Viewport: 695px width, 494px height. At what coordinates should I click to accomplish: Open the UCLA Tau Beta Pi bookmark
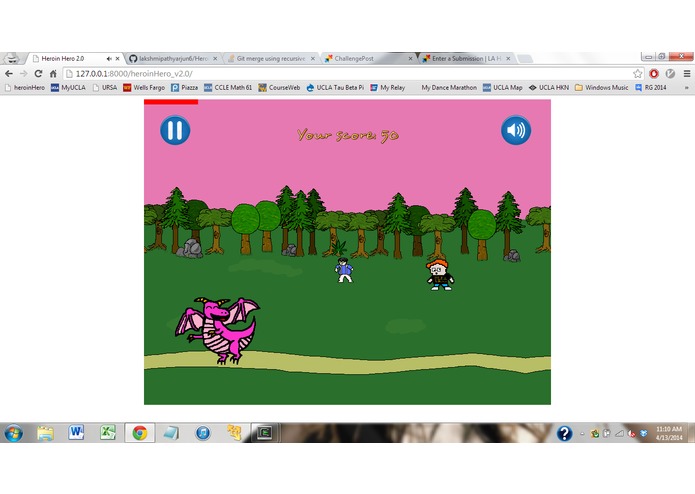tap(335, 88)
